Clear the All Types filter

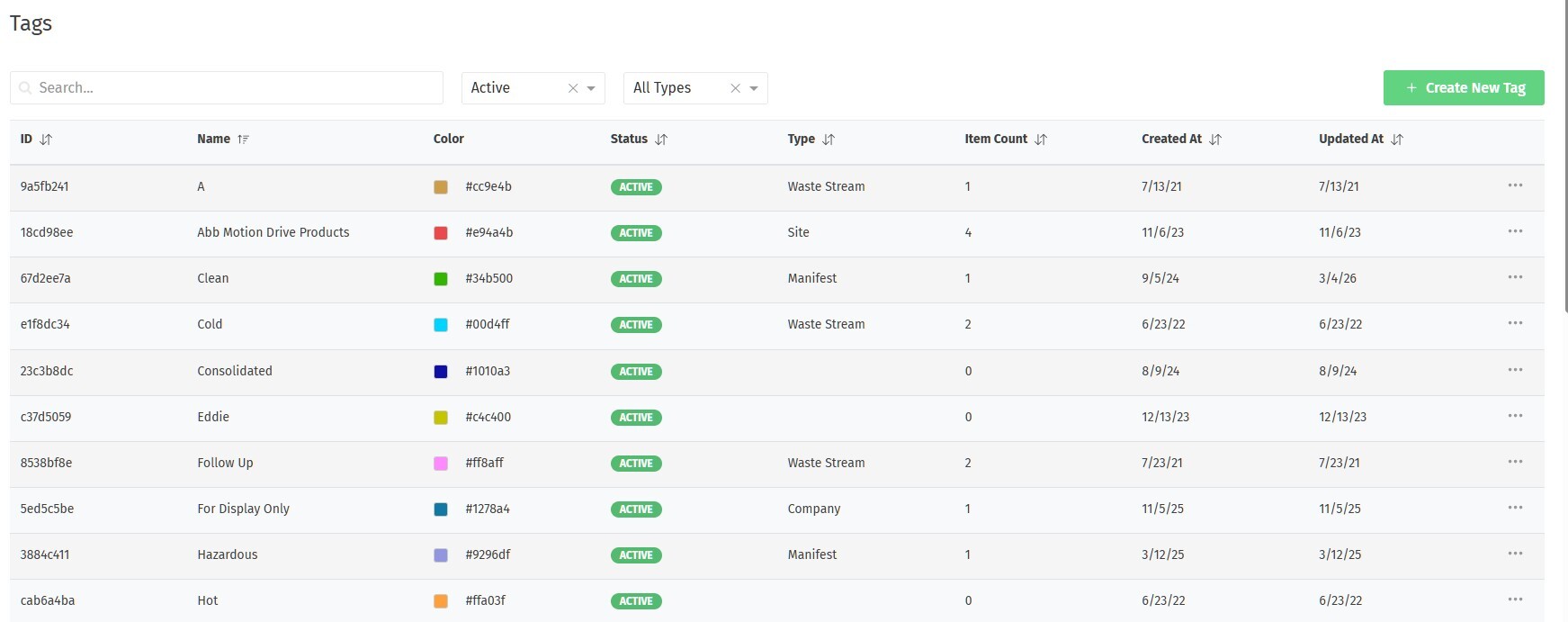735,88
